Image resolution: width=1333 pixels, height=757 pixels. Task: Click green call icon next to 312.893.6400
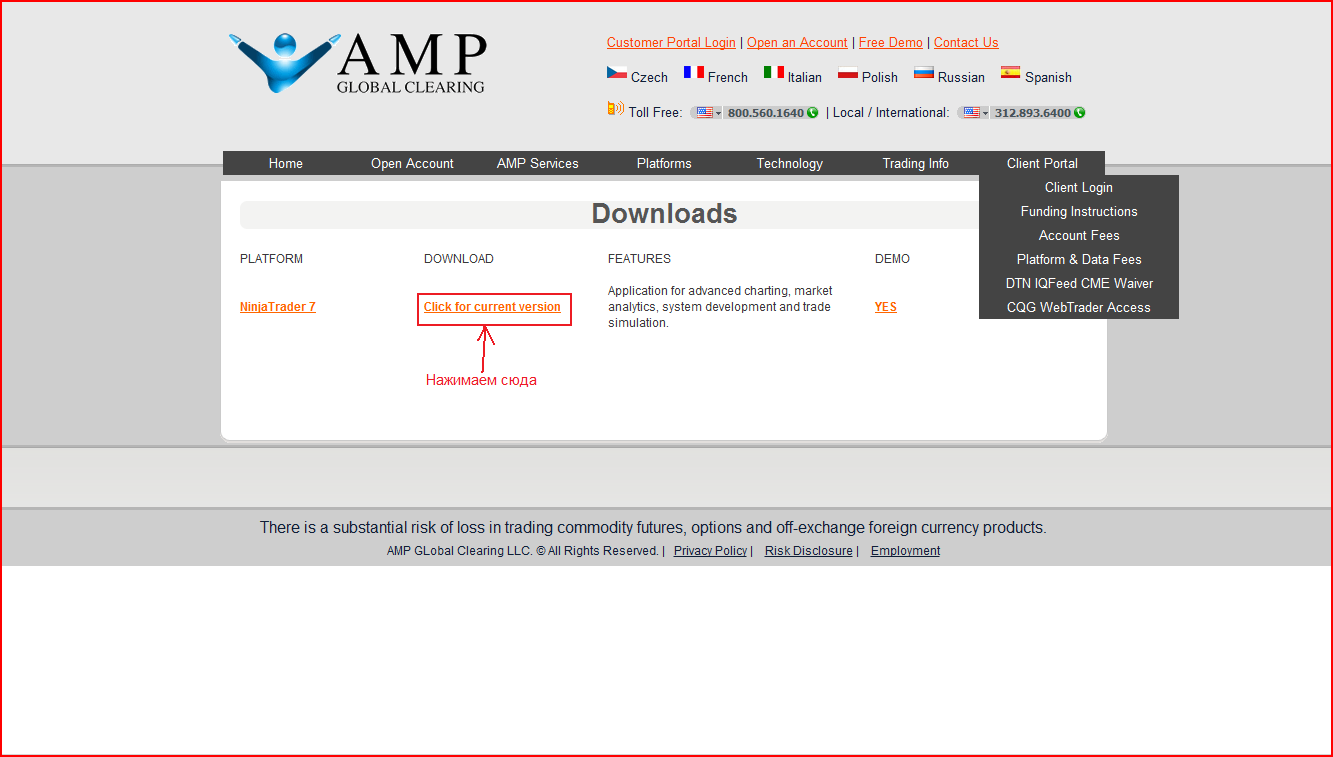(1079, 113)
